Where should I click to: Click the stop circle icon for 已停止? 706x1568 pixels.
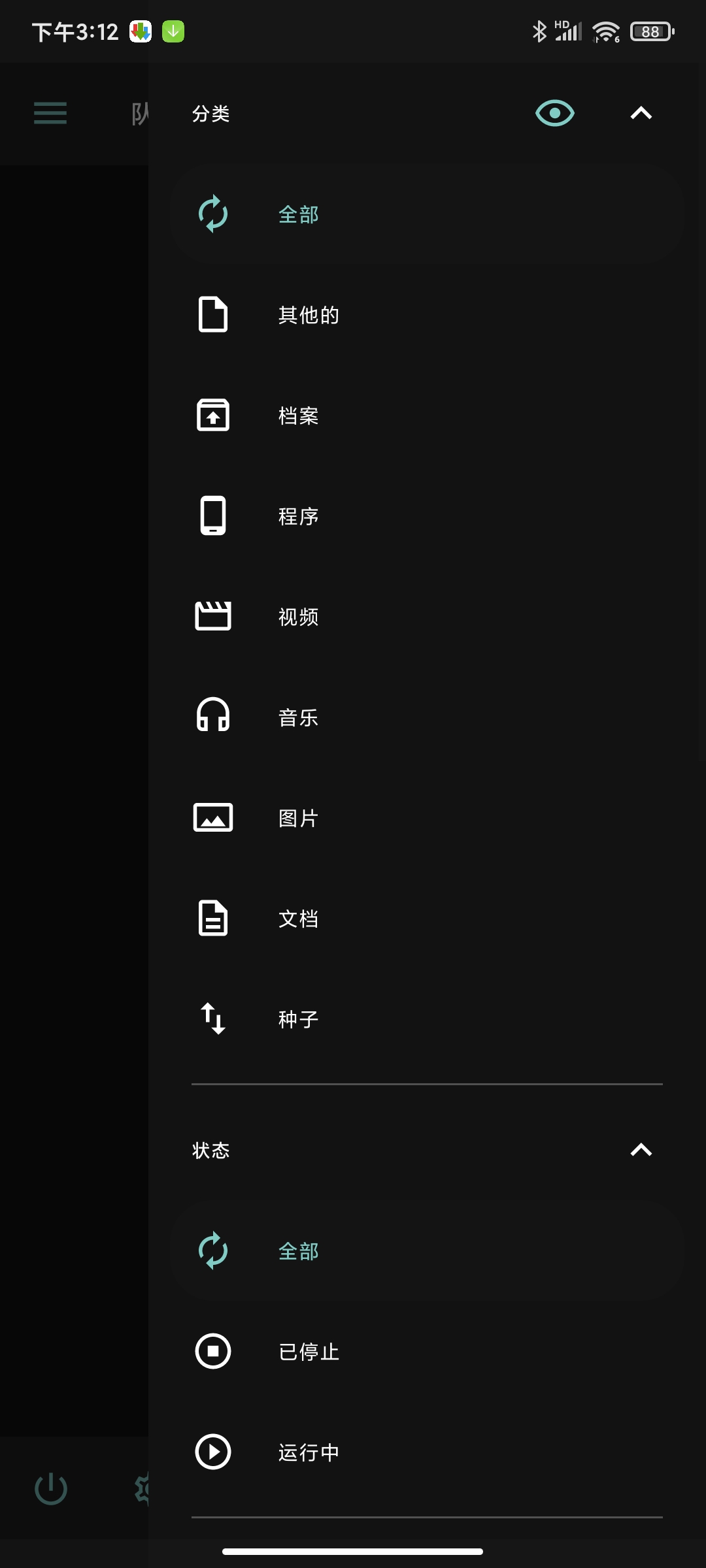coord(213,1351)
